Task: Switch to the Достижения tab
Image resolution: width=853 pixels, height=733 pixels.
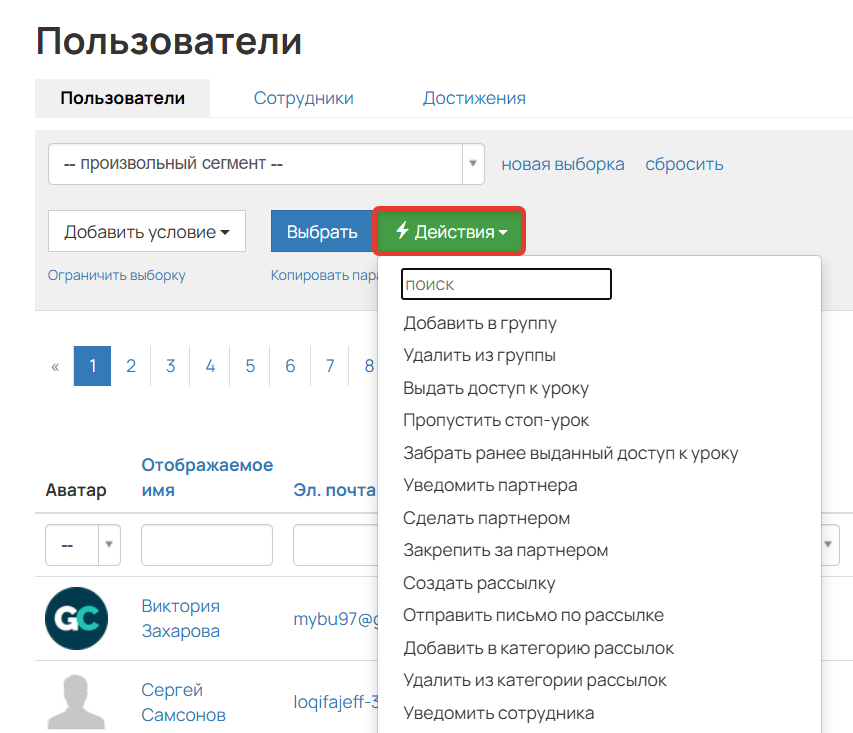Action: [474, 97]
